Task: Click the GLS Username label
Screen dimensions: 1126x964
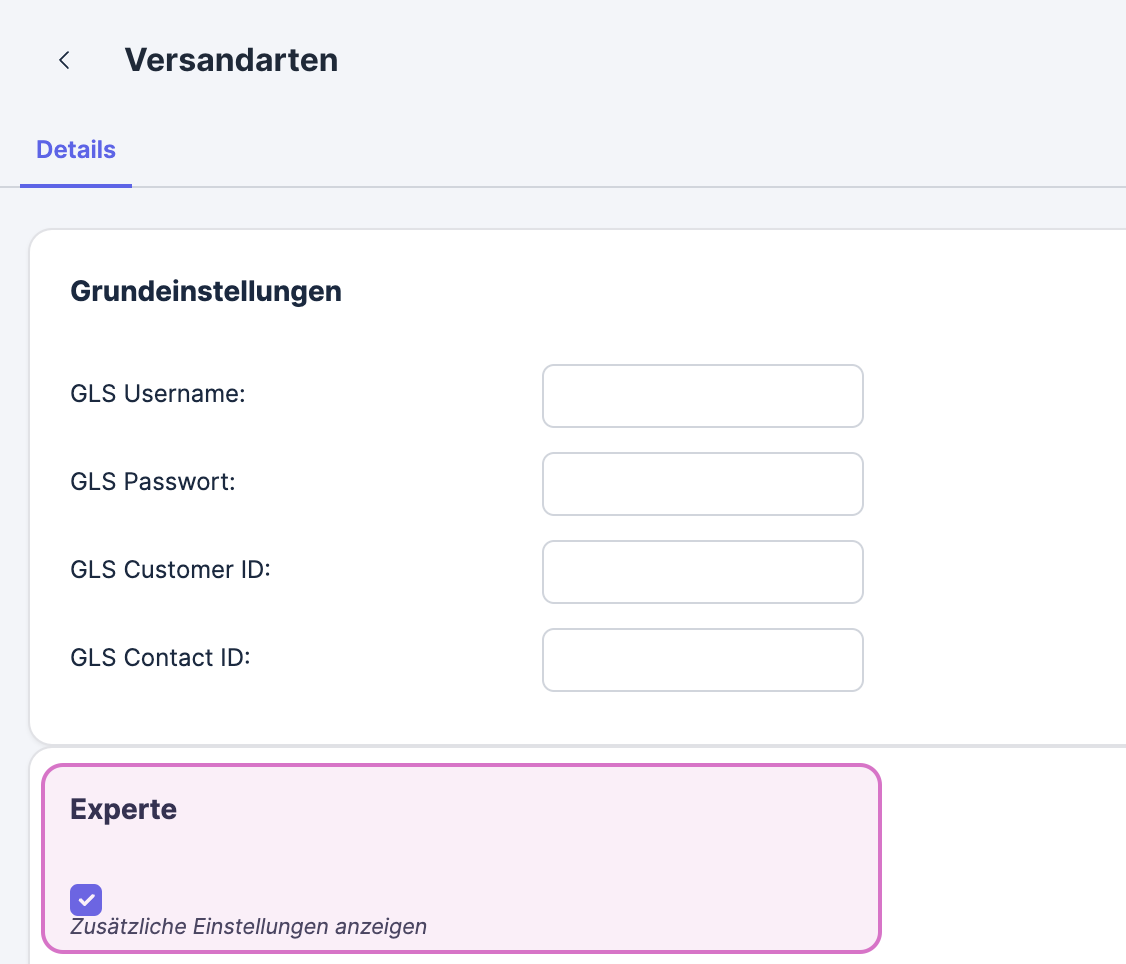Action: click(158, 394)
